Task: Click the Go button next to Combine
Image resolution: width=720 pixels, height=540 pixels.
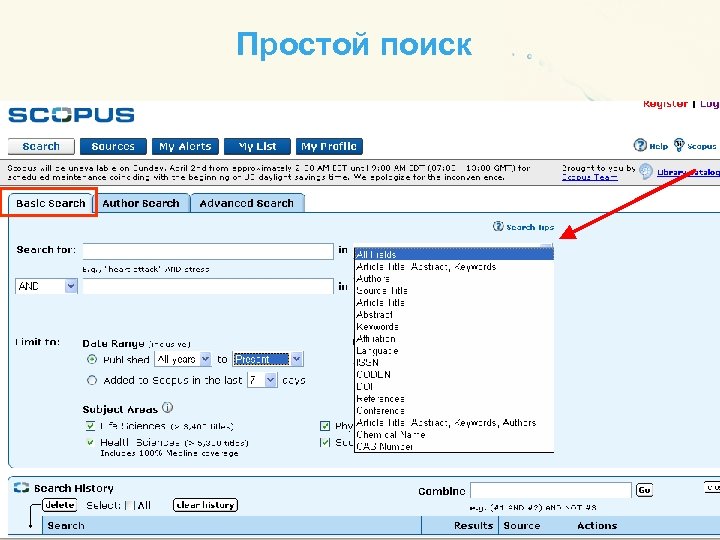Action: tap(644, 490)
